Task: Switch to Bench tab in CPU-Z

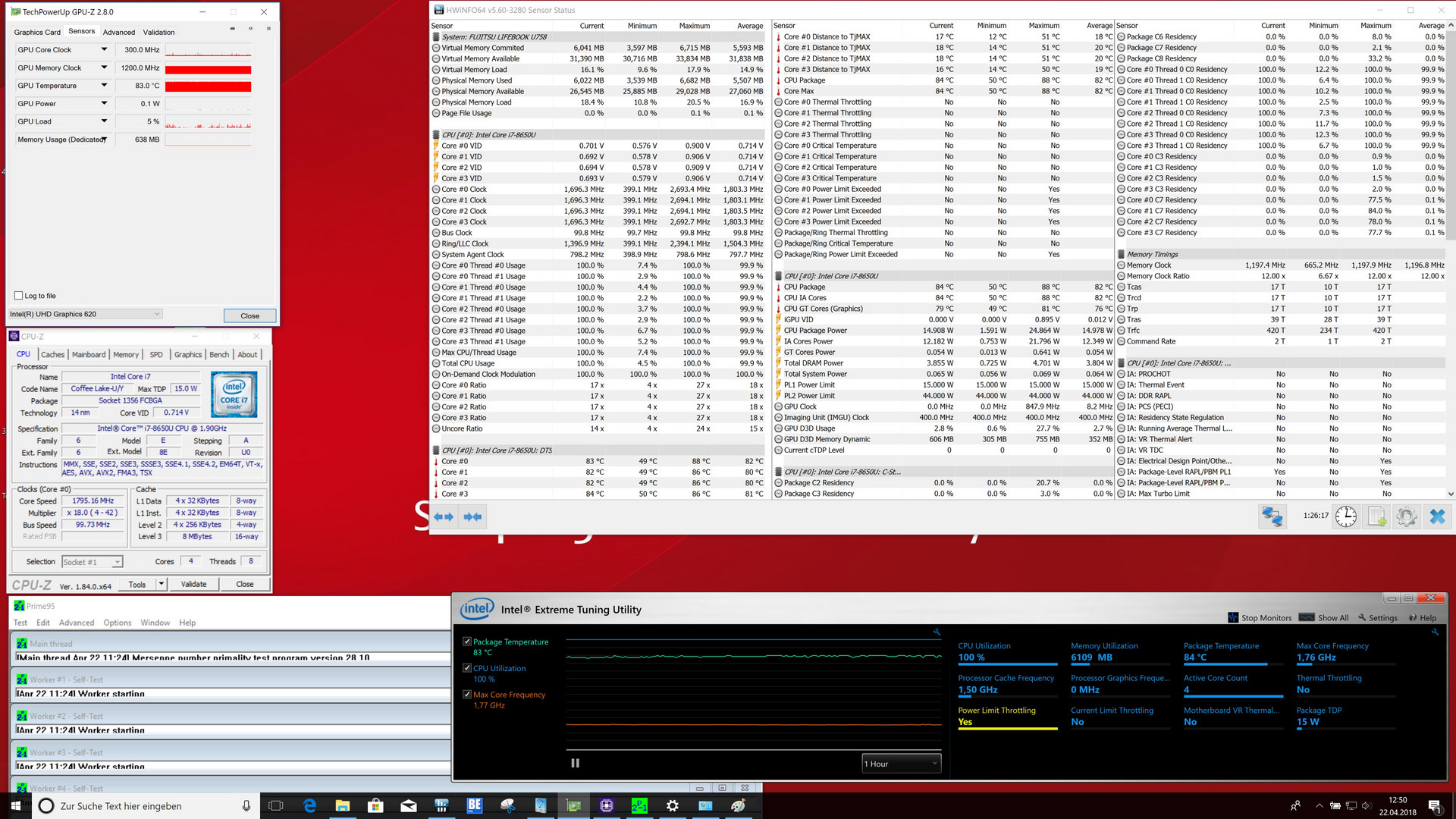Action: [219, 355]
